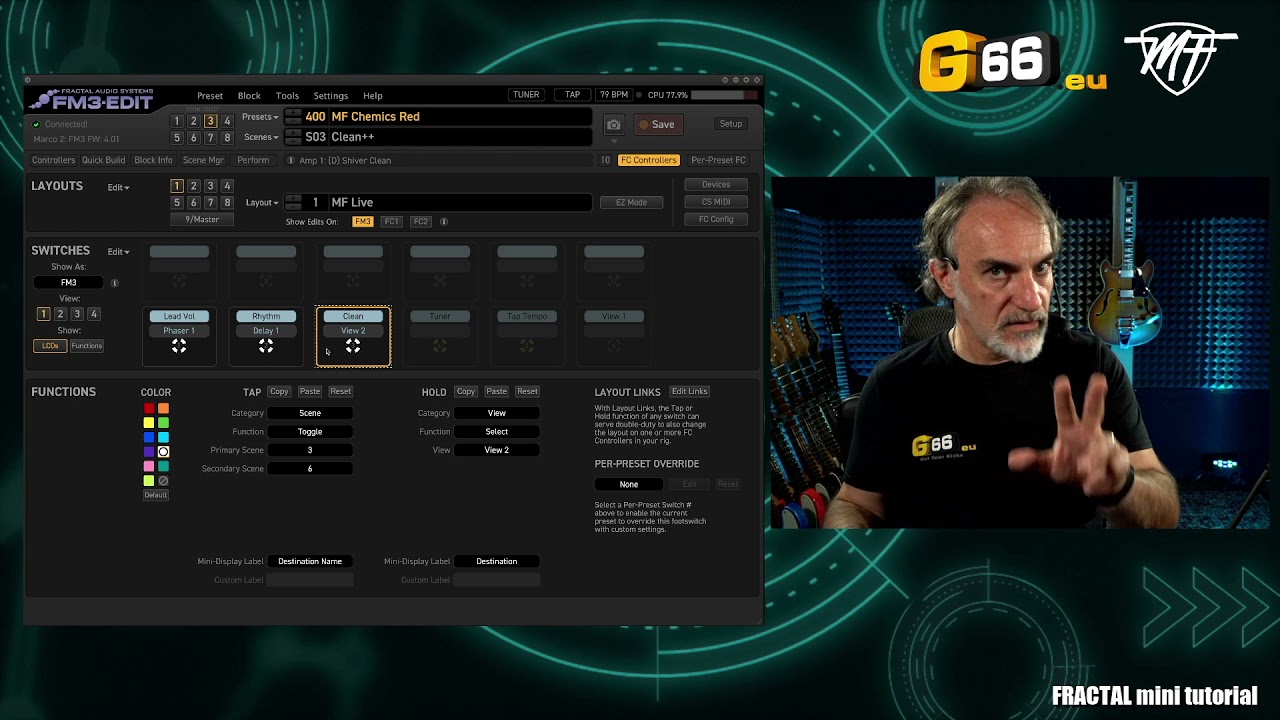Image resolution: width=1280 pixels, height=720 pixels.
Task: Switch to view 2 under Switches
Action: pos(60,314)
